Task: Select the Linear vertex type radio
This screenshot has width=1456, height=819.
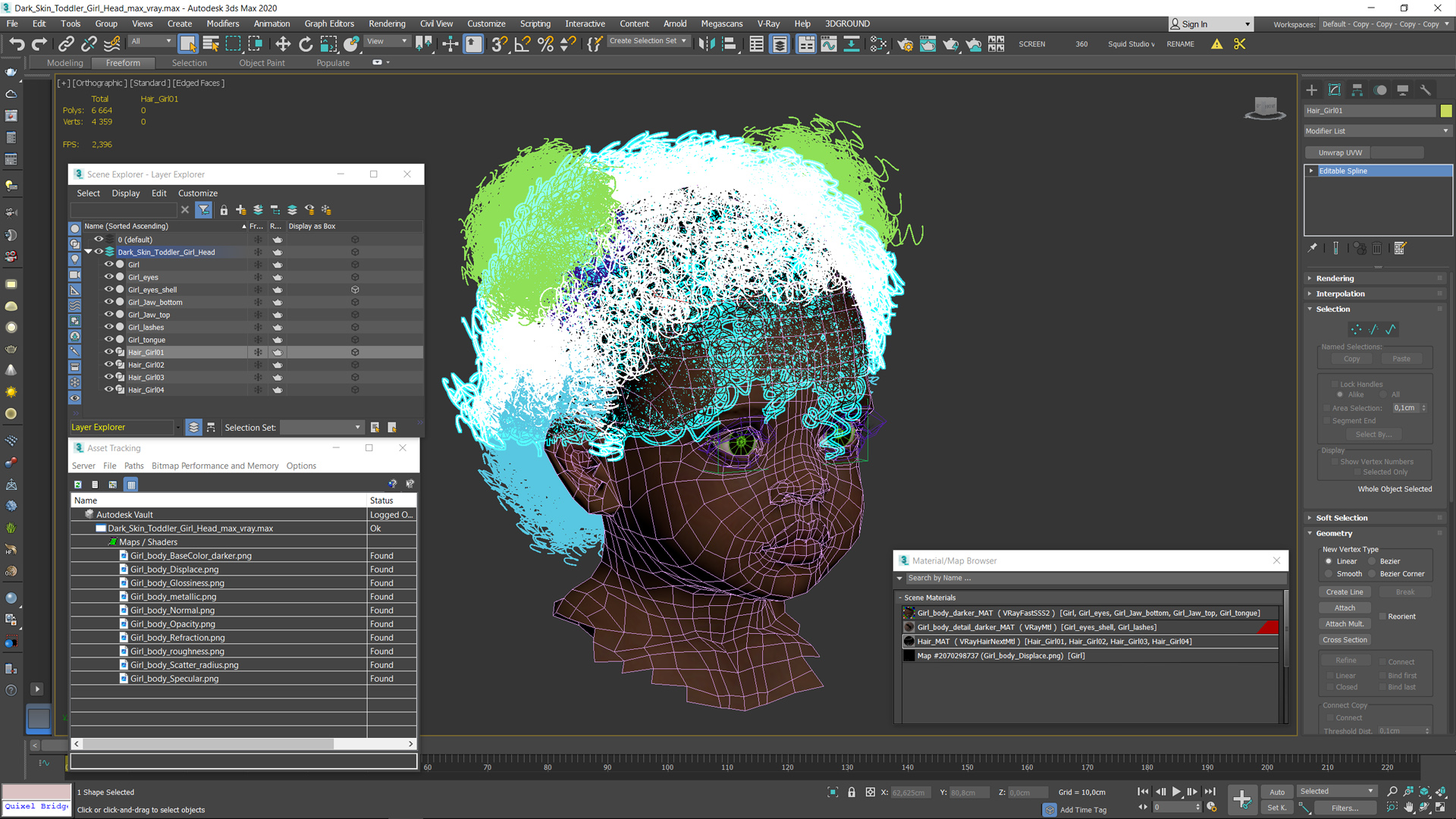Action: point(1329,562)
